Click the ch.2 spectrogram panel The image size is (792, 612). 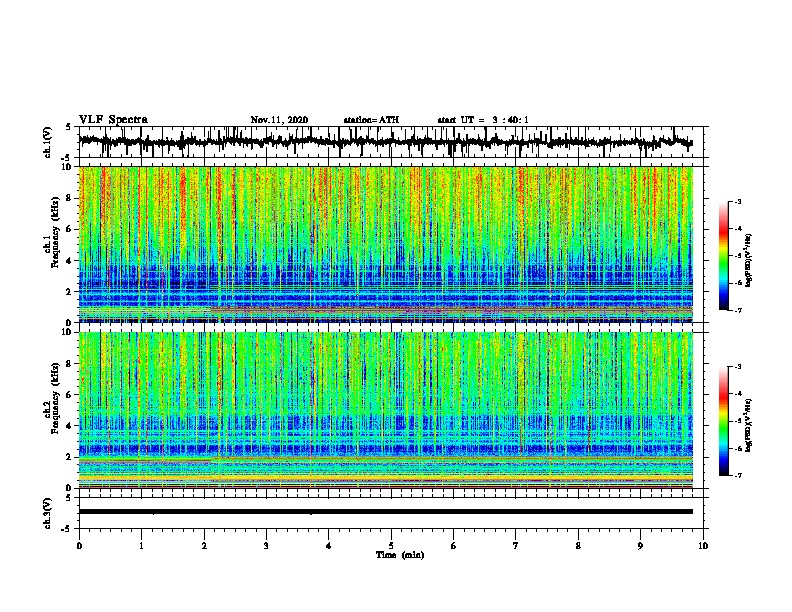click(385, 410)
